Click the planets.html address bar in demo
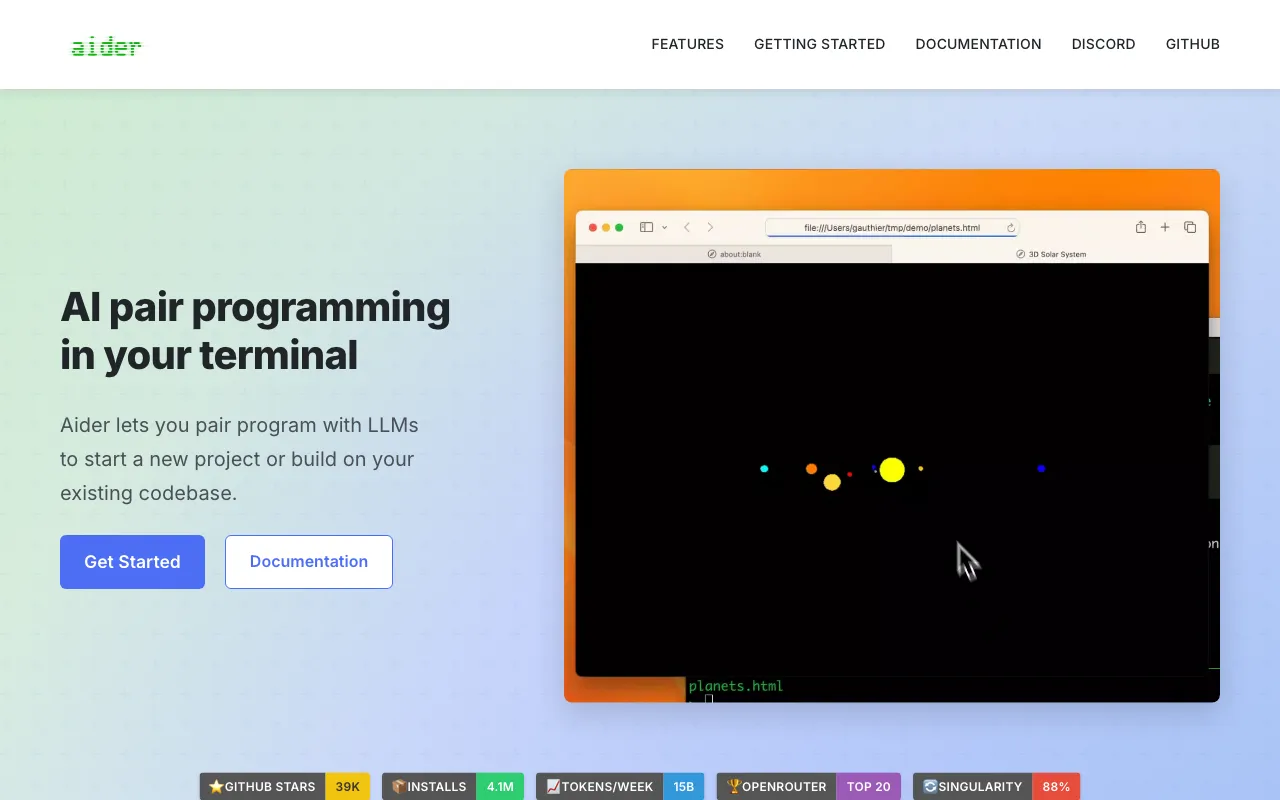This screenshot has width=1280, height=800. pos(892,228)
